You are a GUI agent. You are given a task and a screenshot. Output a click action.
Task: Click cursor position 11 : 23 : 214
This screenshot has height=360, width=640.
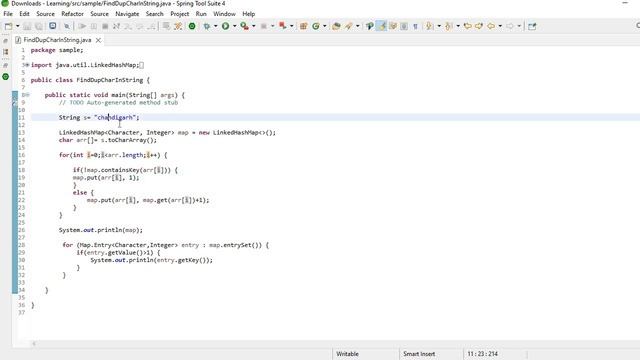click(x=482, y=354)
